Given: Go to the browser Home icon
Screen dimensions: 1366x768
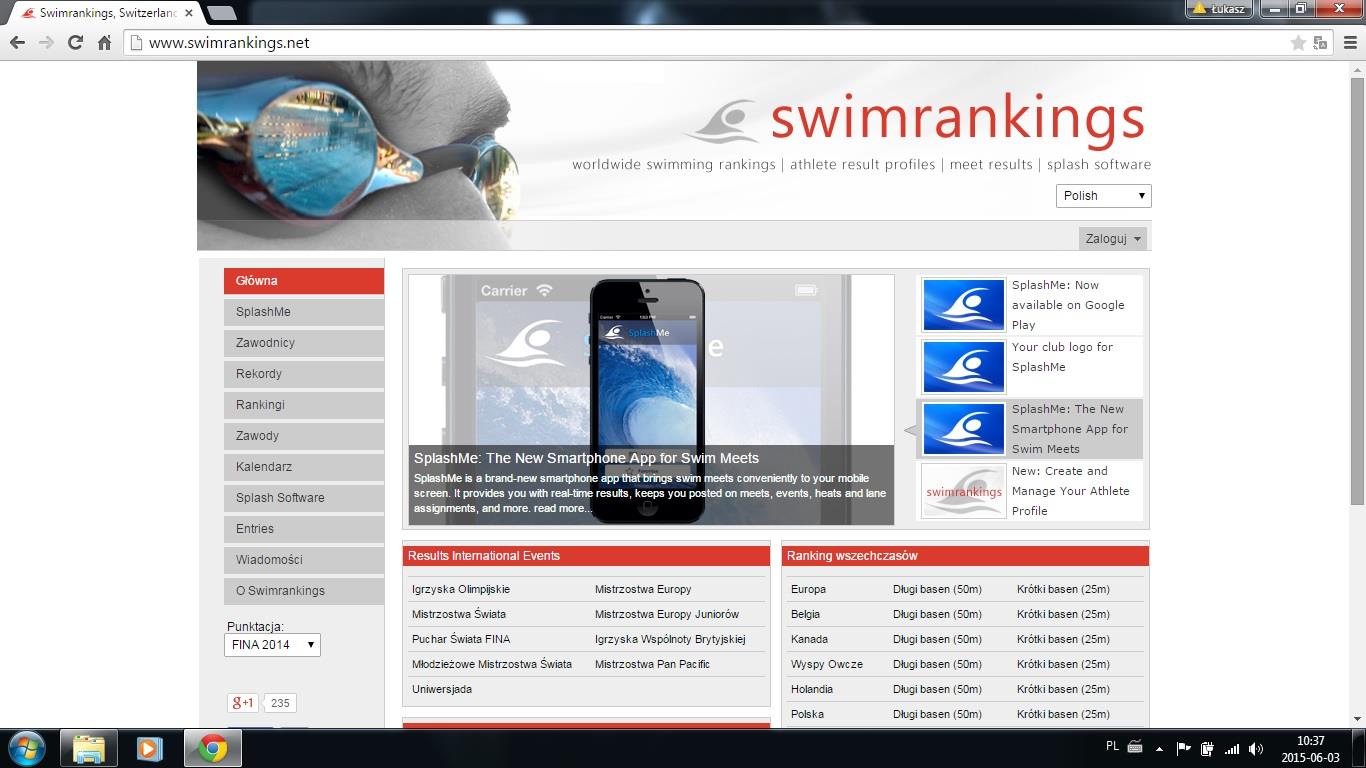Looking at the screenshot, I should [x=104, y=43].
